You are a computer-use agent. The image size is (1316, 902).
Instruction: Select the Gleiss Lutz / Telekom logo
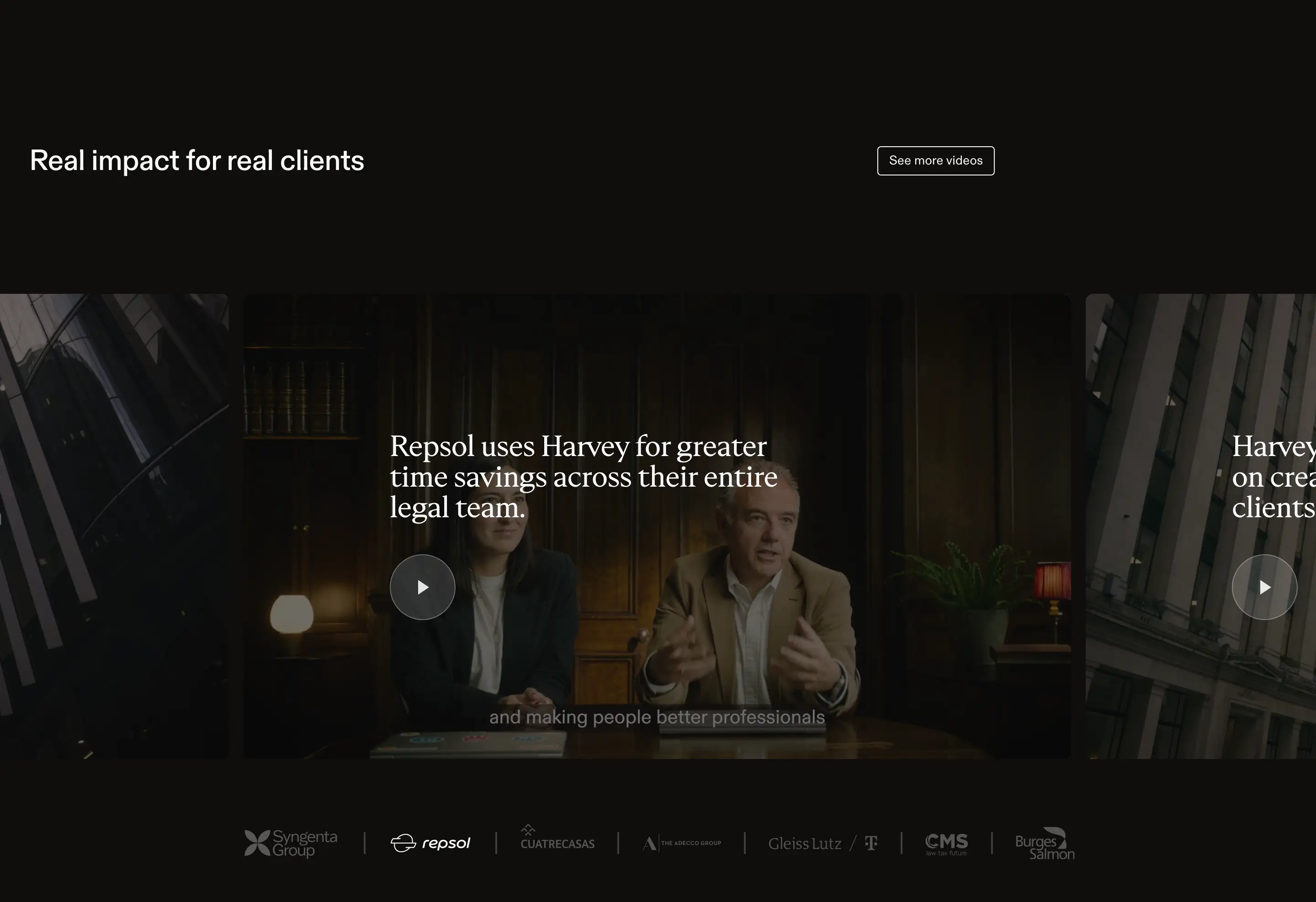(x=823, y=844)
